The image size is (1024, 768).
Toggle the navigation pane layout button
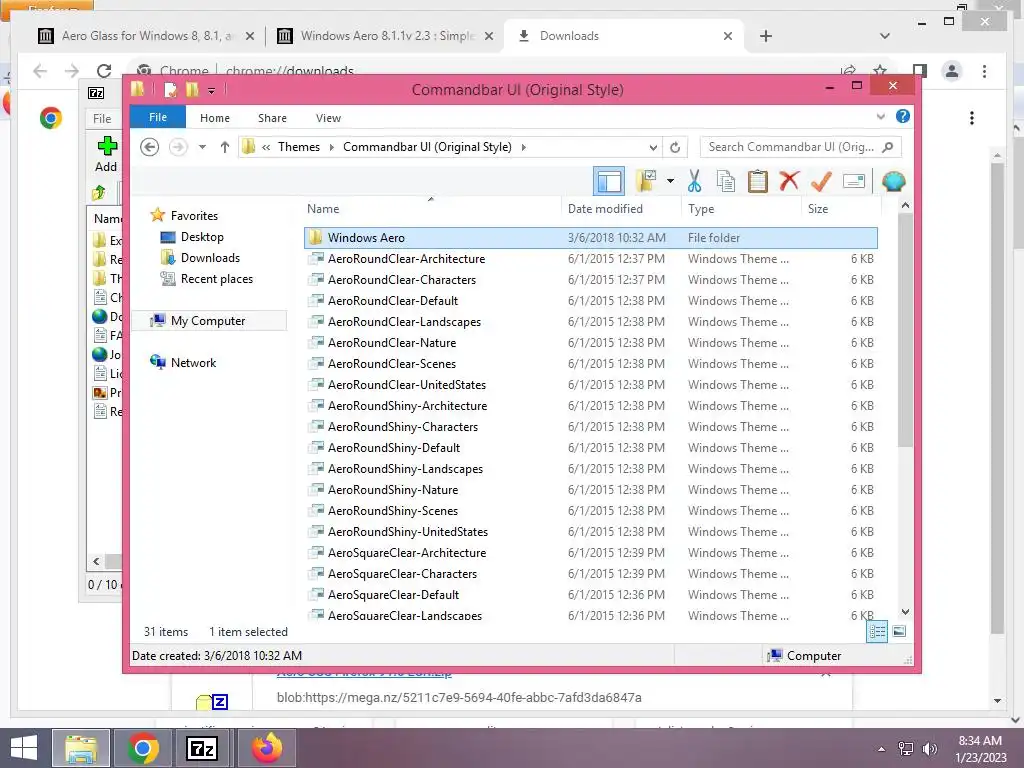coord(609,182)
